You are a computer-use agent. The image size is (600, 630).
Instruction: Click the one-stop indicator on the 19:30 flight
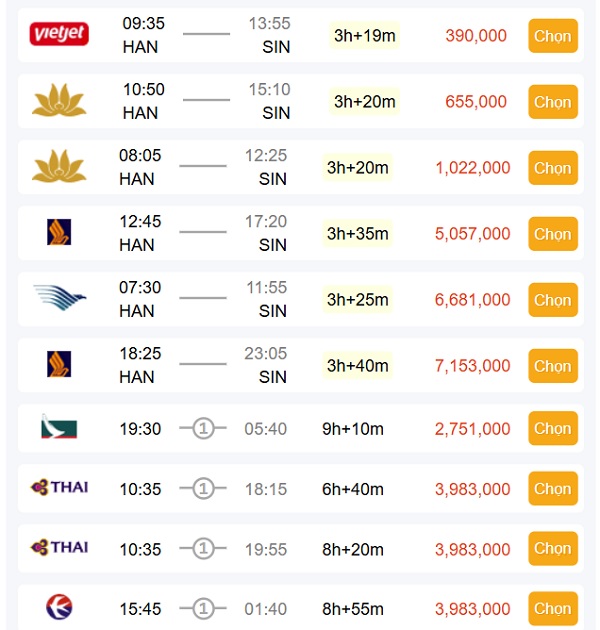tap(203, 429)
